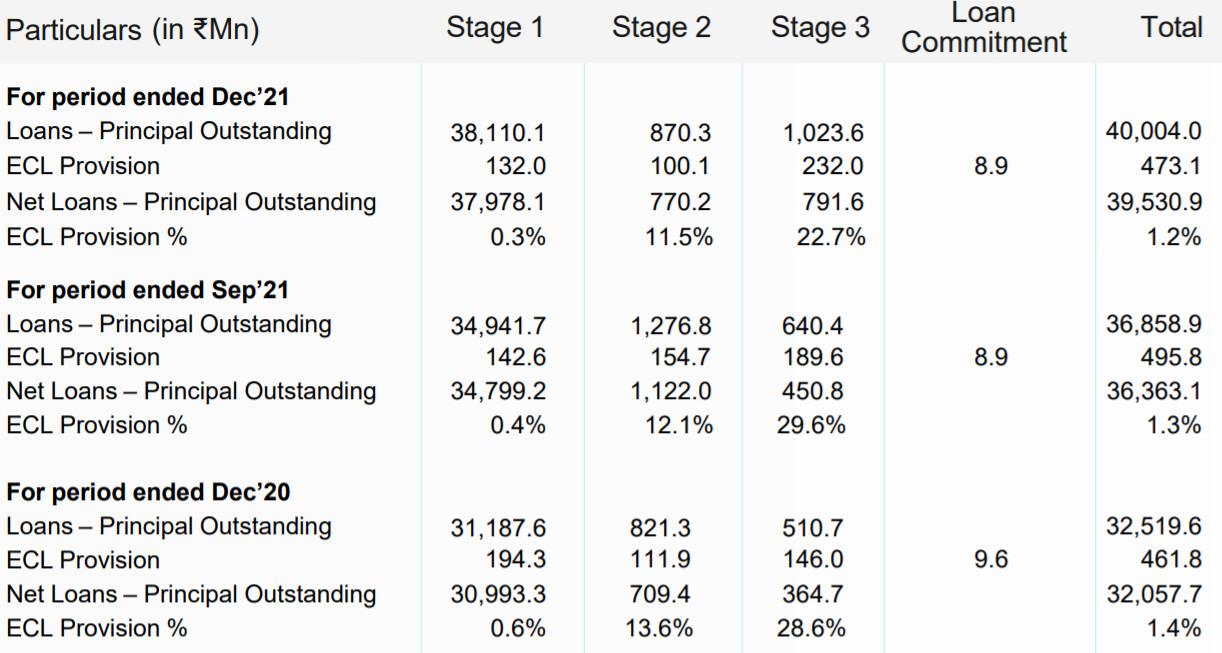Click the Dec'21 total loans value 40,004.0
Image resolution: width=1222 pixels, height=653 pixels.
click(x=1153, y=132)
